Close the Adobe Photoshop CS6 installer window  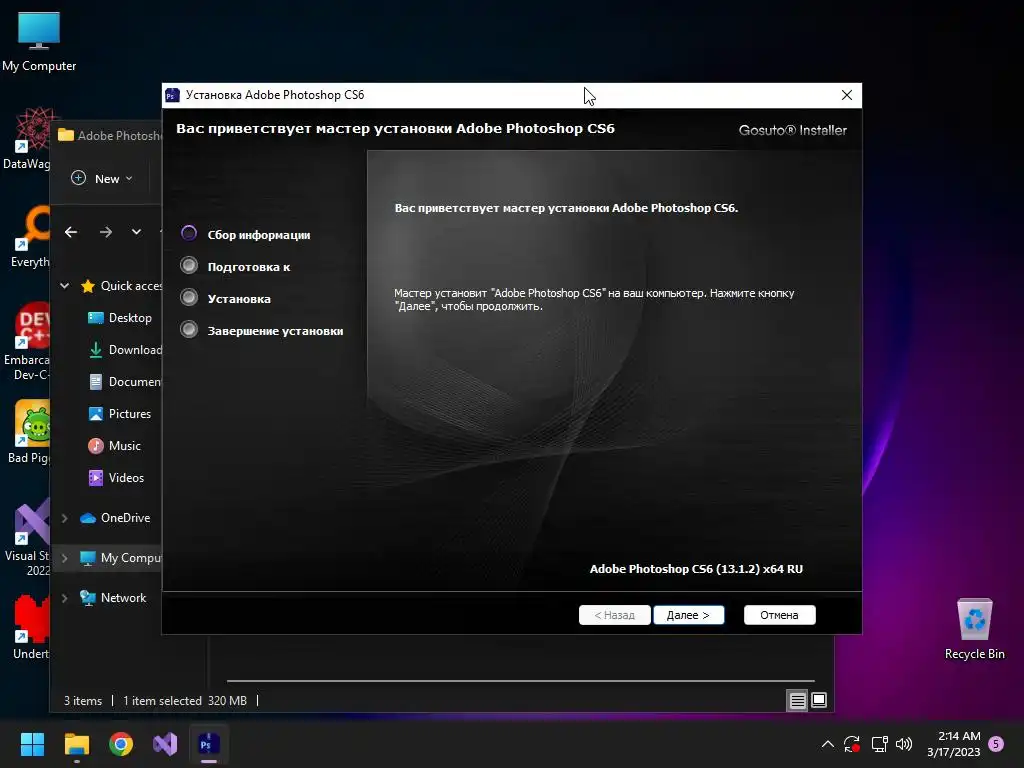846,95
